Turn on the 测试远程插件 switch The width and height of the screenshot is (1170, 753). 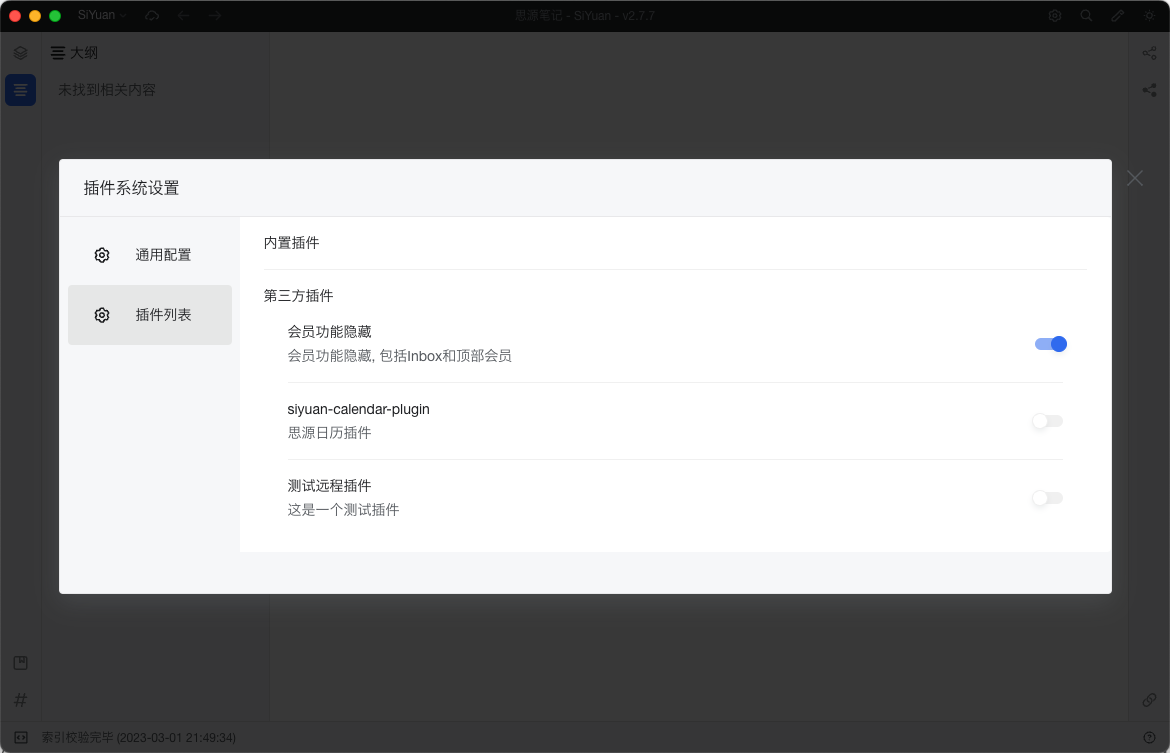(1048, 499)
